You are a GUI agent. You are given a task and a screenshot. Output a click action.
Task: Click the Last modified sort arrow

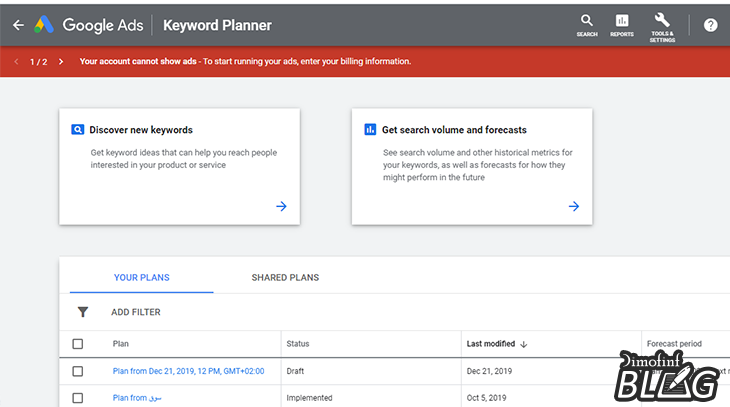tap(524, 344)
